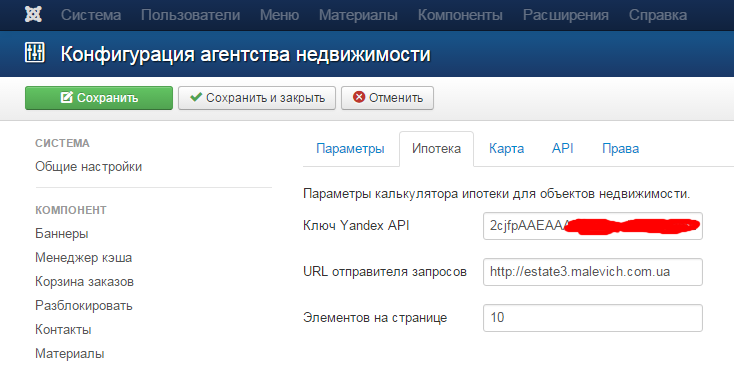734x369 pixels.
Task: Click the URL отправителя запросов label
Action: click(x=385, y=272)
